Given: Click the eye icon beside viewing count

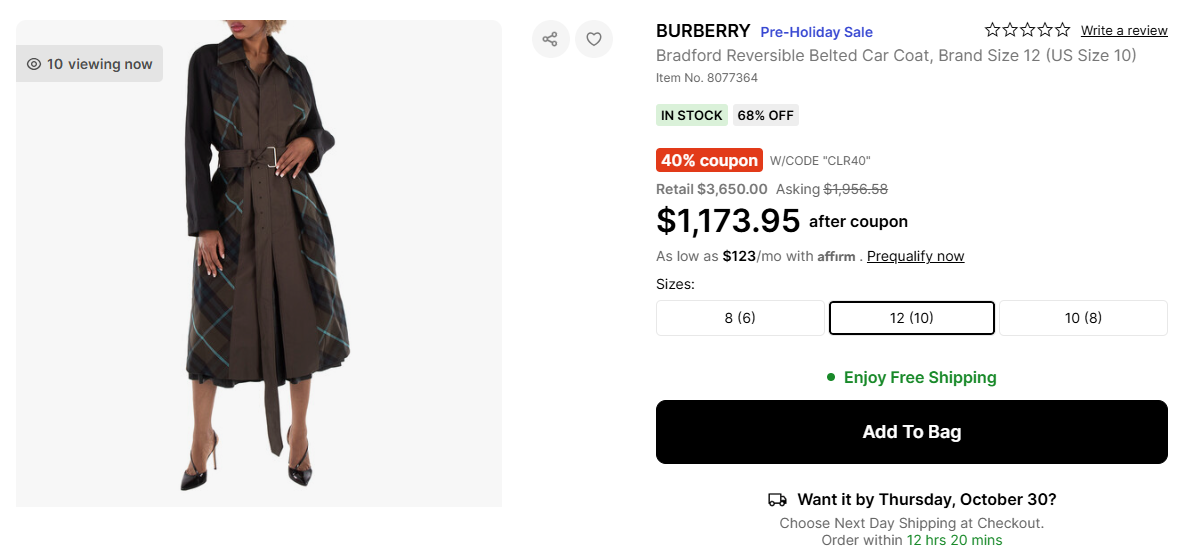Looking at the screenshot, I should tap(34, 64).
